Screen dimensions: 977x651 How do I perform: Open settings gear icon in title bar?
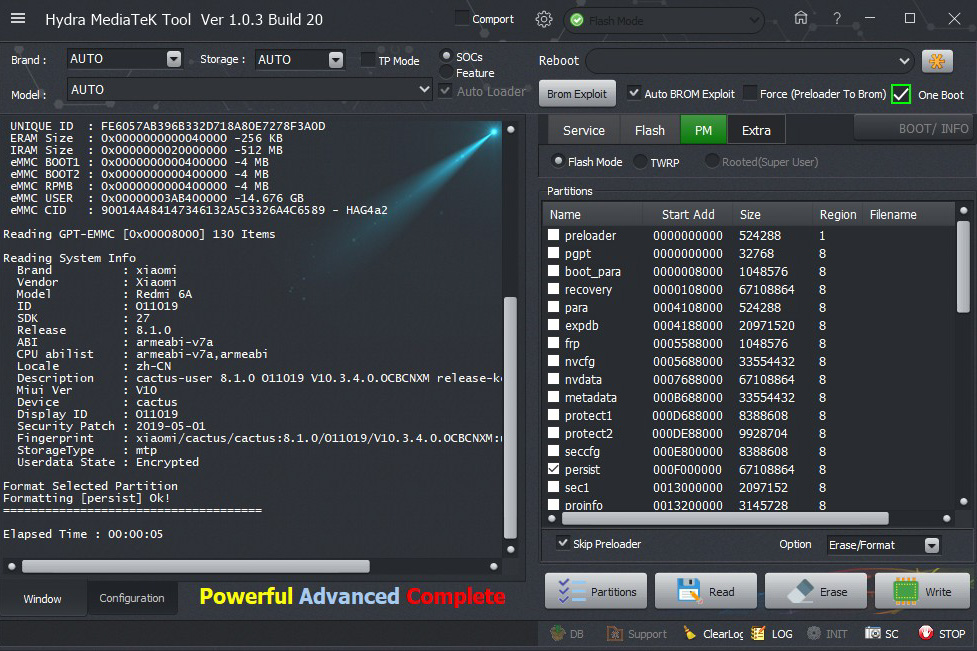click(x=544, y=19)
